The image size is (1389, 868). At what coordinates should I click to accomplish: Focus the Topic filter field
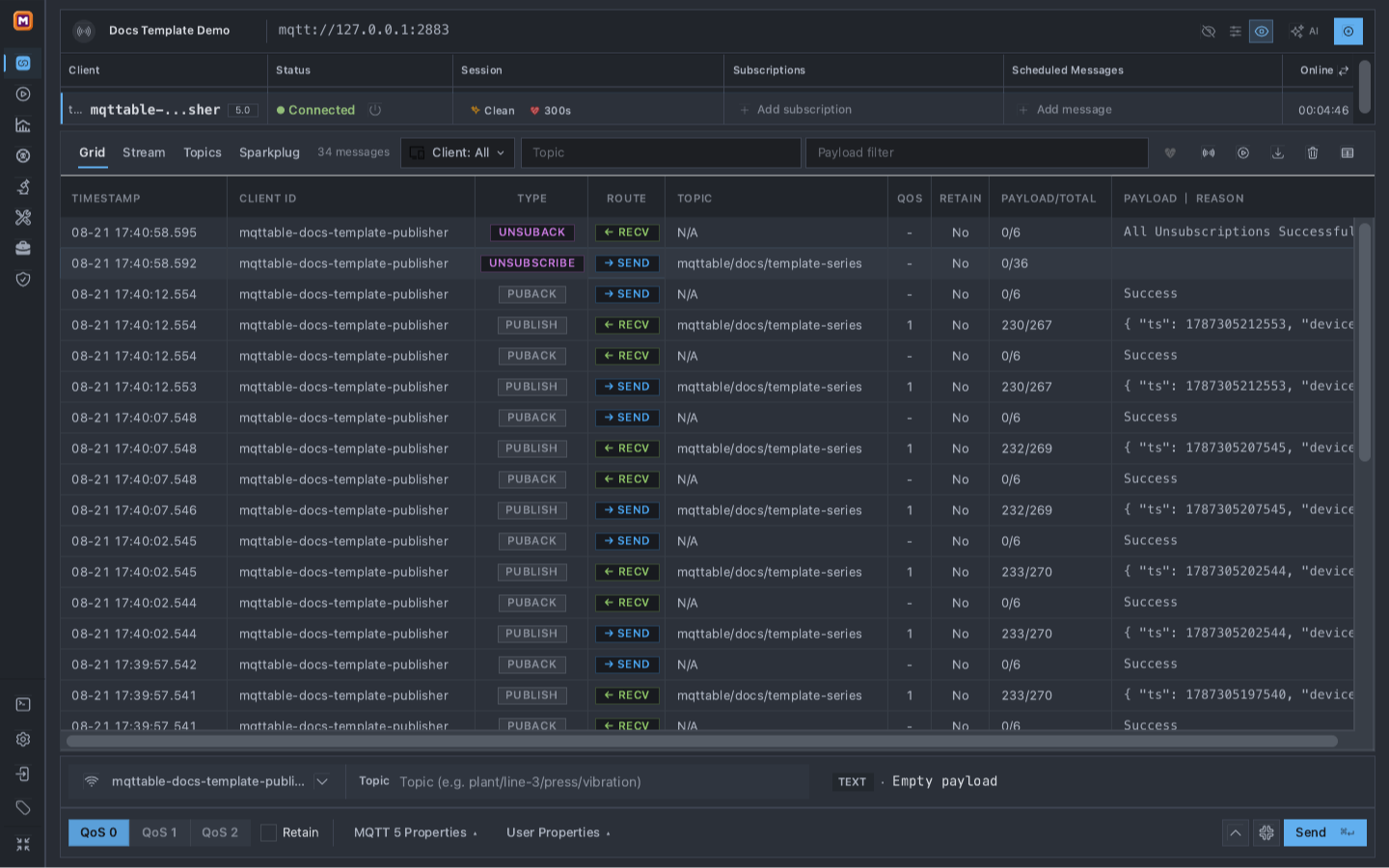click(x=661, y=153)
